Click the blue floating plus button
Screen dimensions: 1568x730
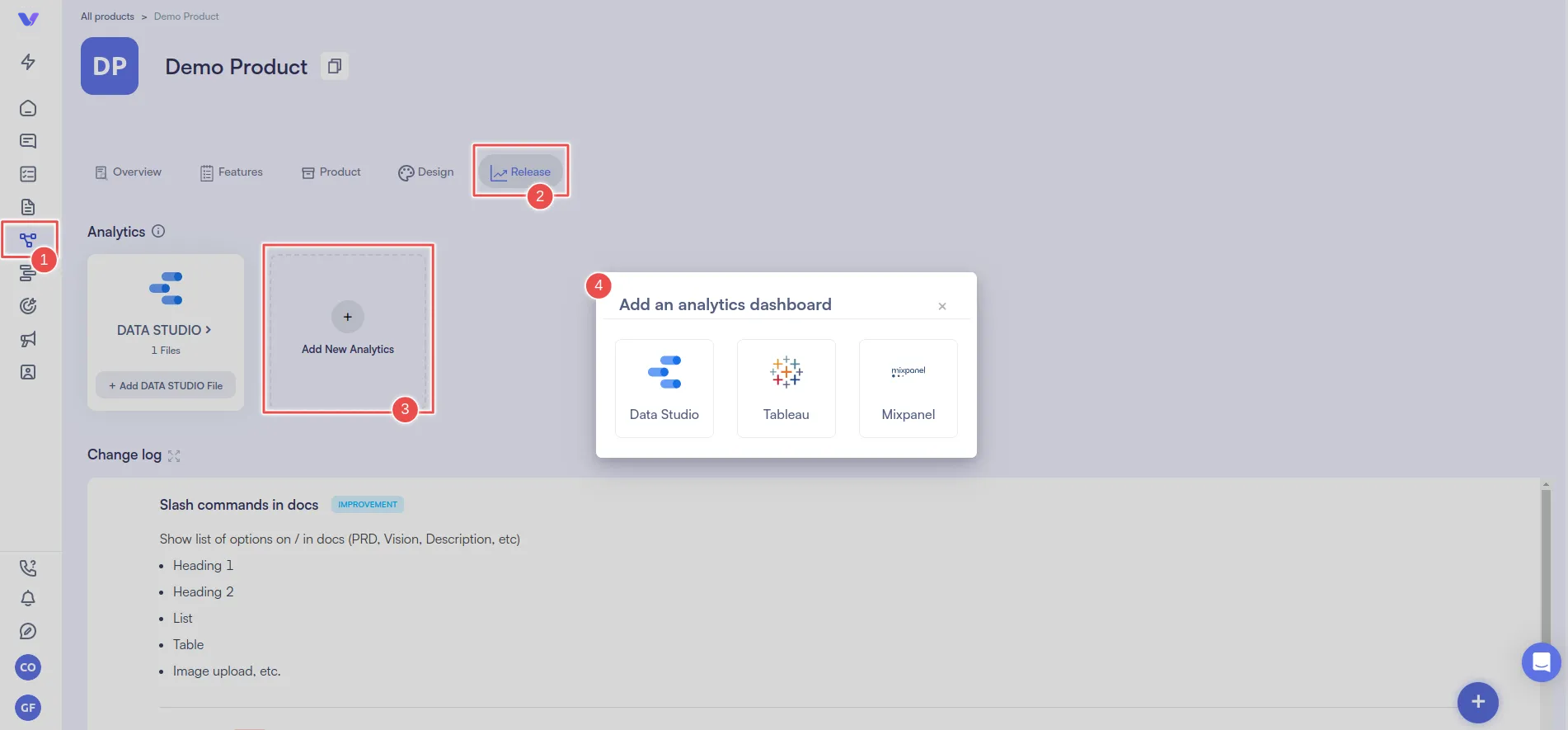tap(1478, 702)
